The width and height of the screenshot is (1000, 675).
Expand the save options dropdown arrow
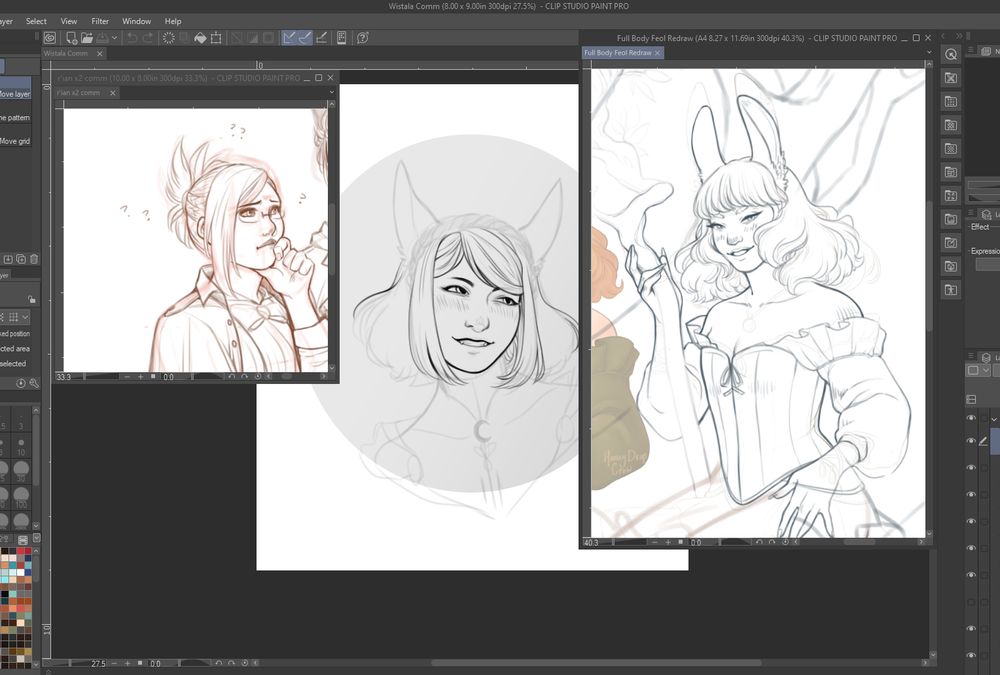(x=115, y=38)
